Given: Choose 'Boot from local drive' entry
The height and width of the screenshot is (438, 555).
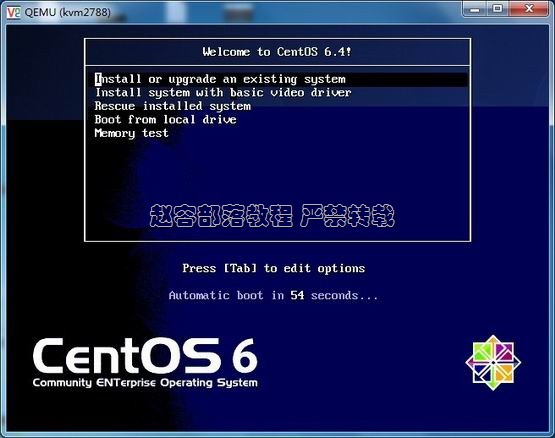Looking at the screenshot, I should click(165, 119).
